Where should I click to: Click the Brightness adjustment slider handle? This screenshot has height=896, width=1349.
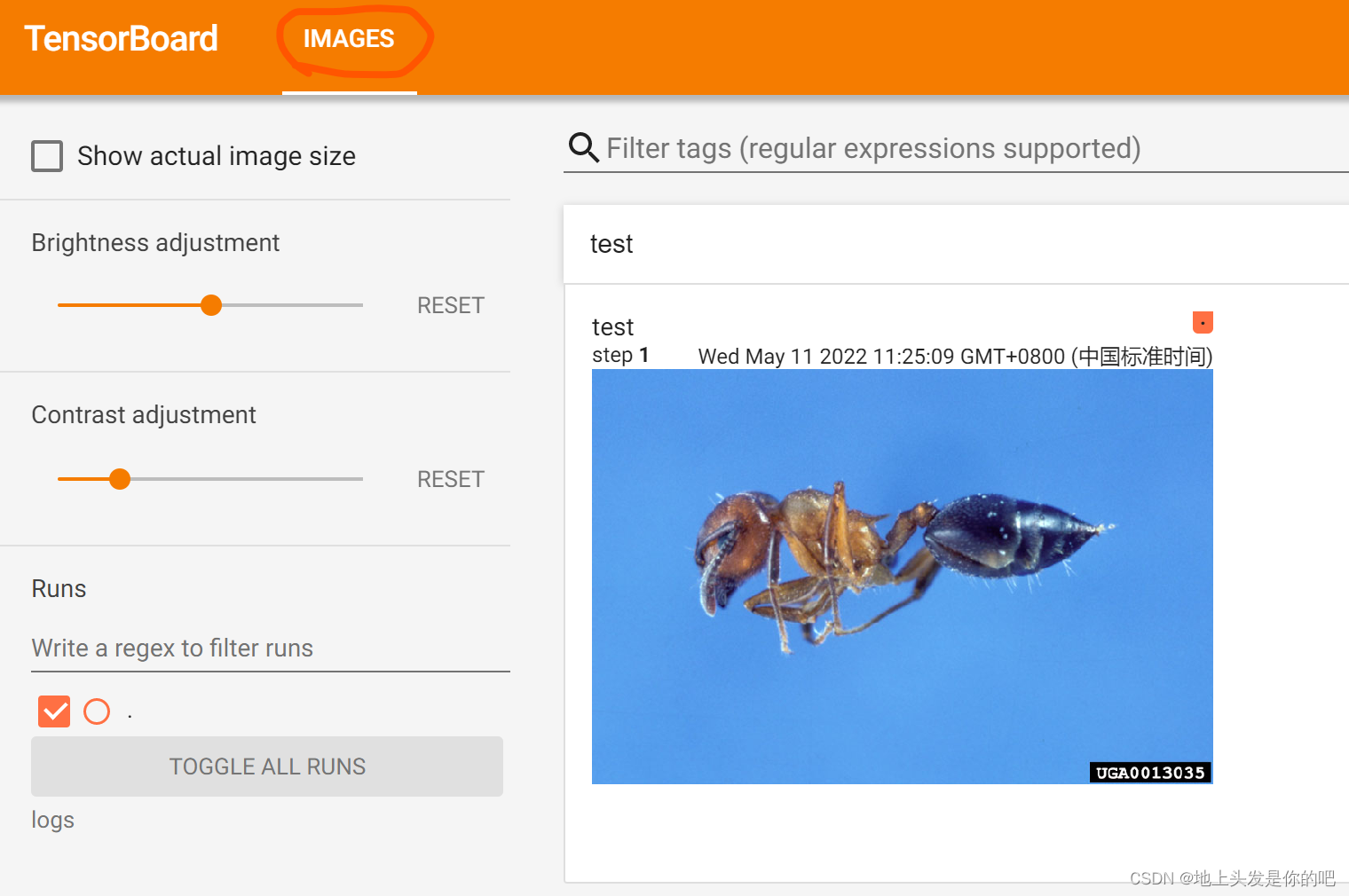coord(211,305)
